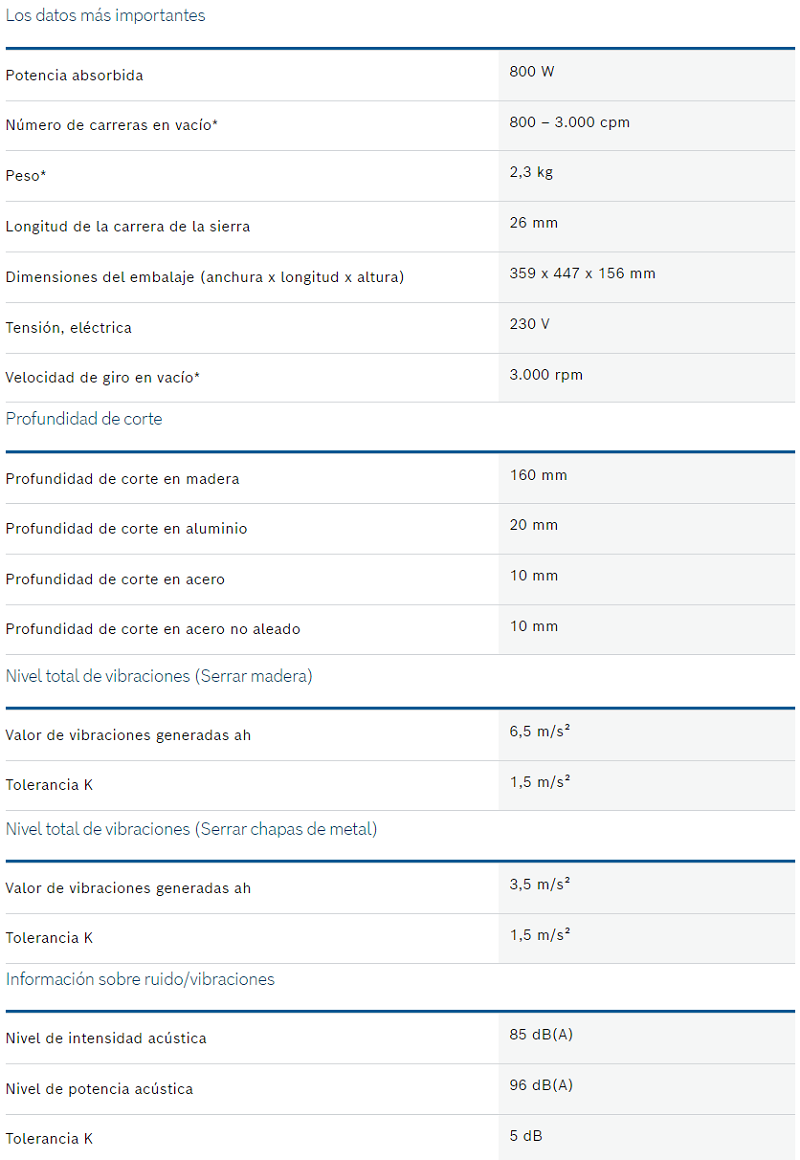Click 'Profundidad de corte en acero no aleado'
The width and height of the screenshot is (800, 1160).
(x=152, y=629)
